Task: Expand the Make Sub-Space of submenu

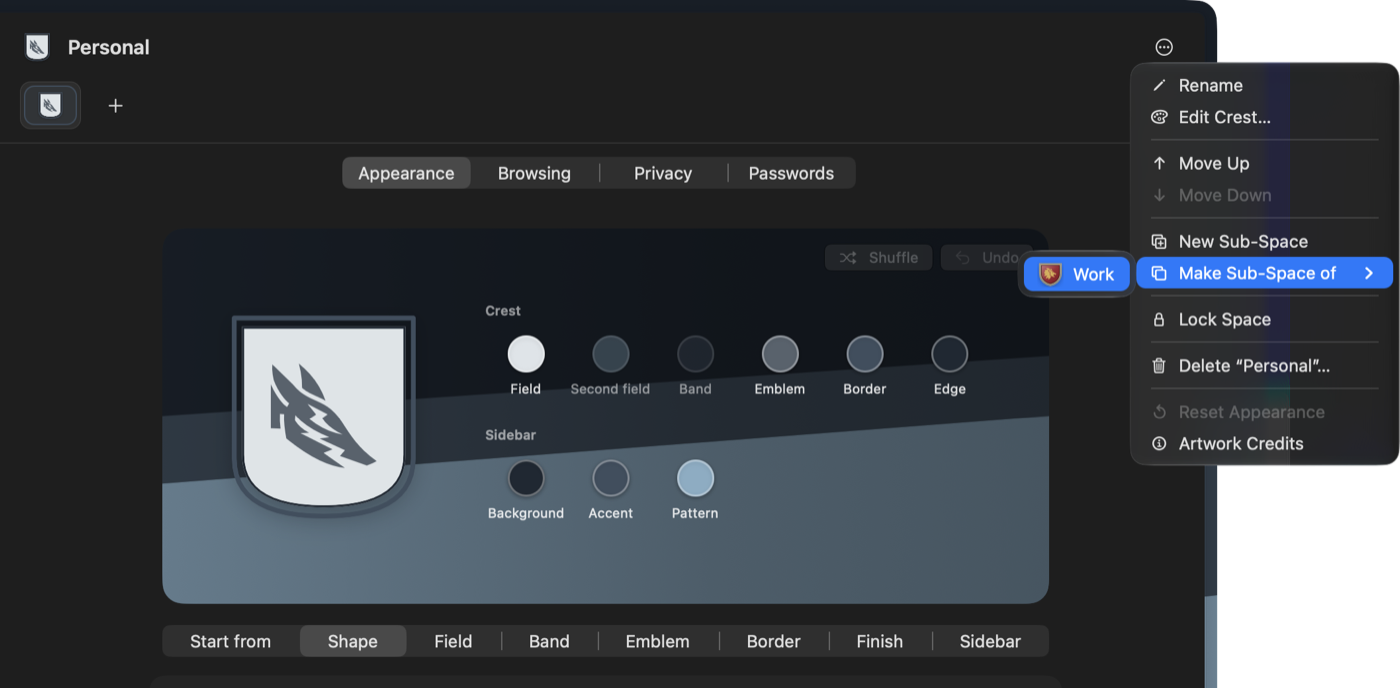Action: 1265,273
